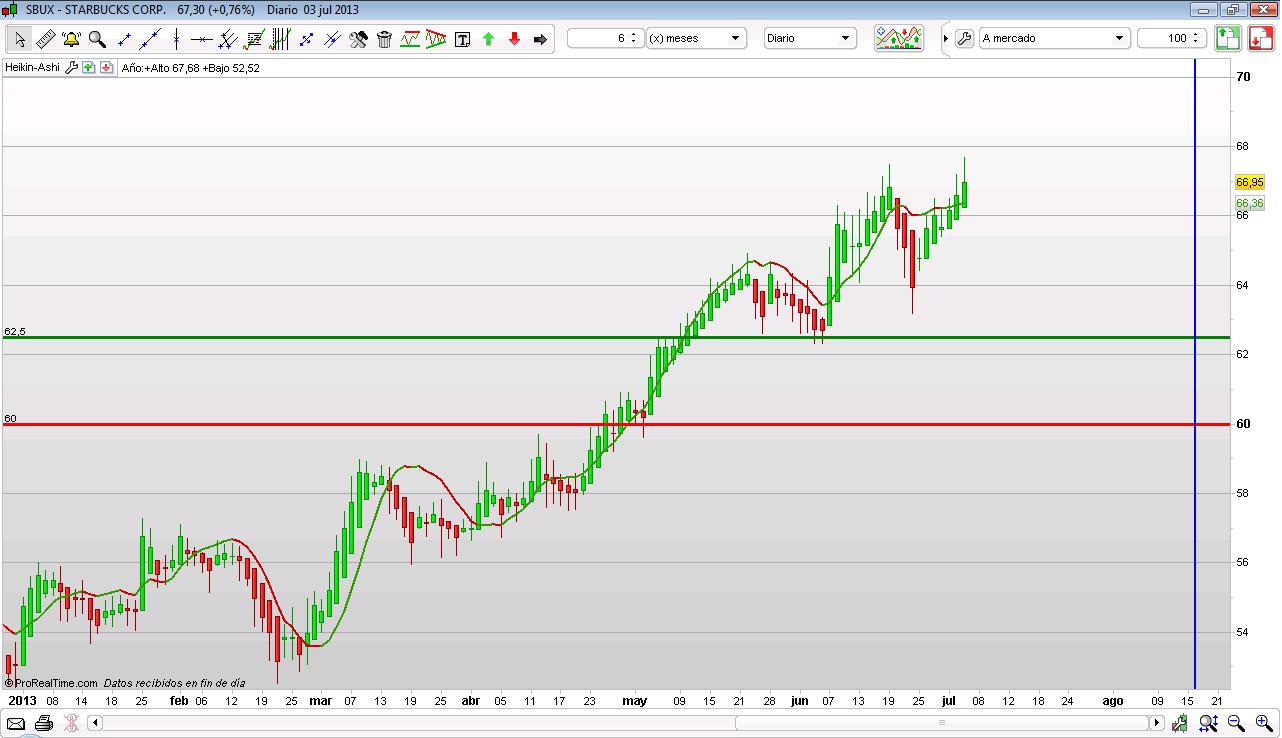
Task: Click the horizontal scrollbar right arrow
Action: [x=1157, y=723]
